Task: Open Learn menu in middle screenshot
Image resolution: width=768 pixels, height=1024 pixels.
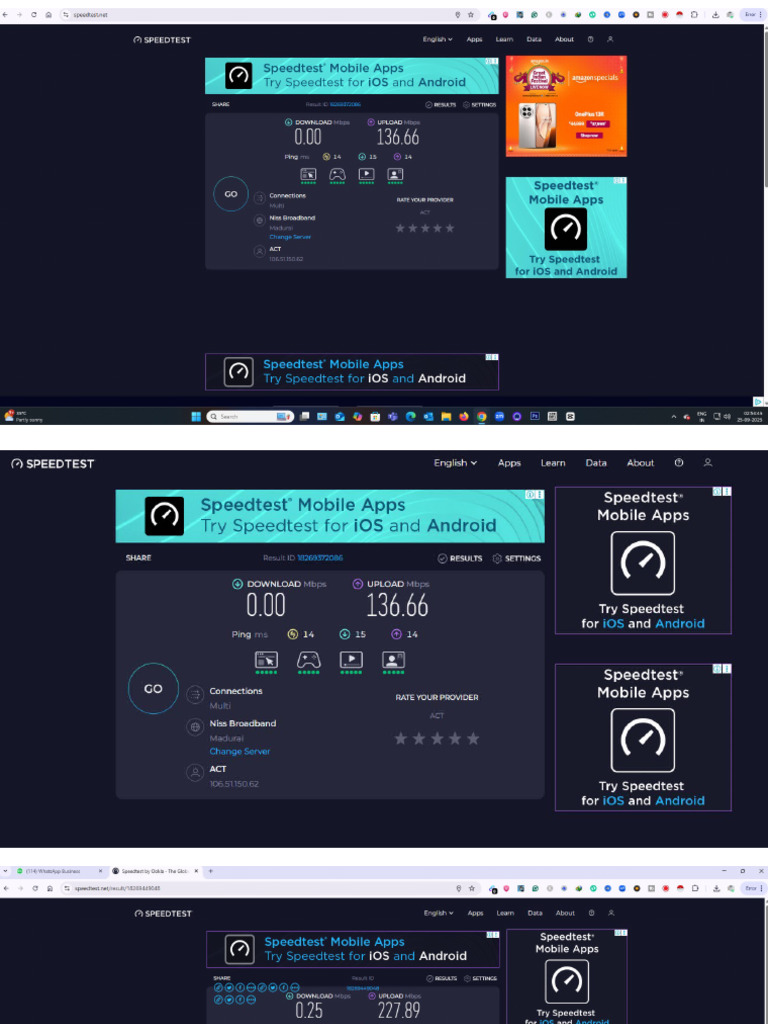Action: tap(552, 463)
